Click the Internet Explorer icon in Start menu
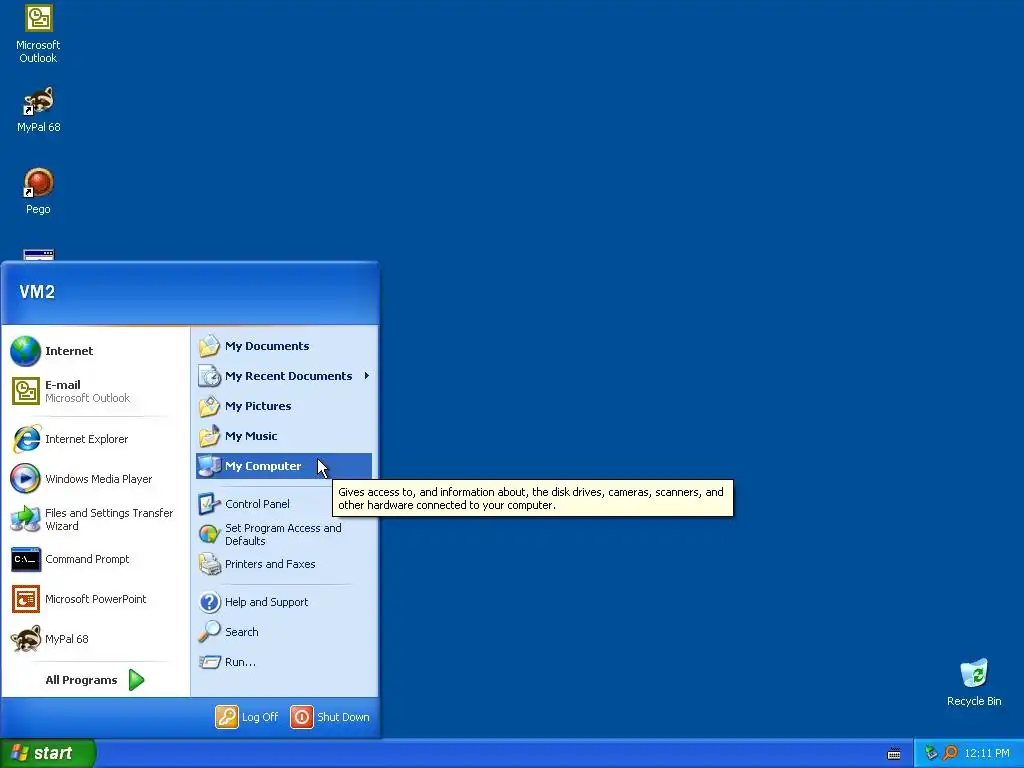 (x=26, y=439)
